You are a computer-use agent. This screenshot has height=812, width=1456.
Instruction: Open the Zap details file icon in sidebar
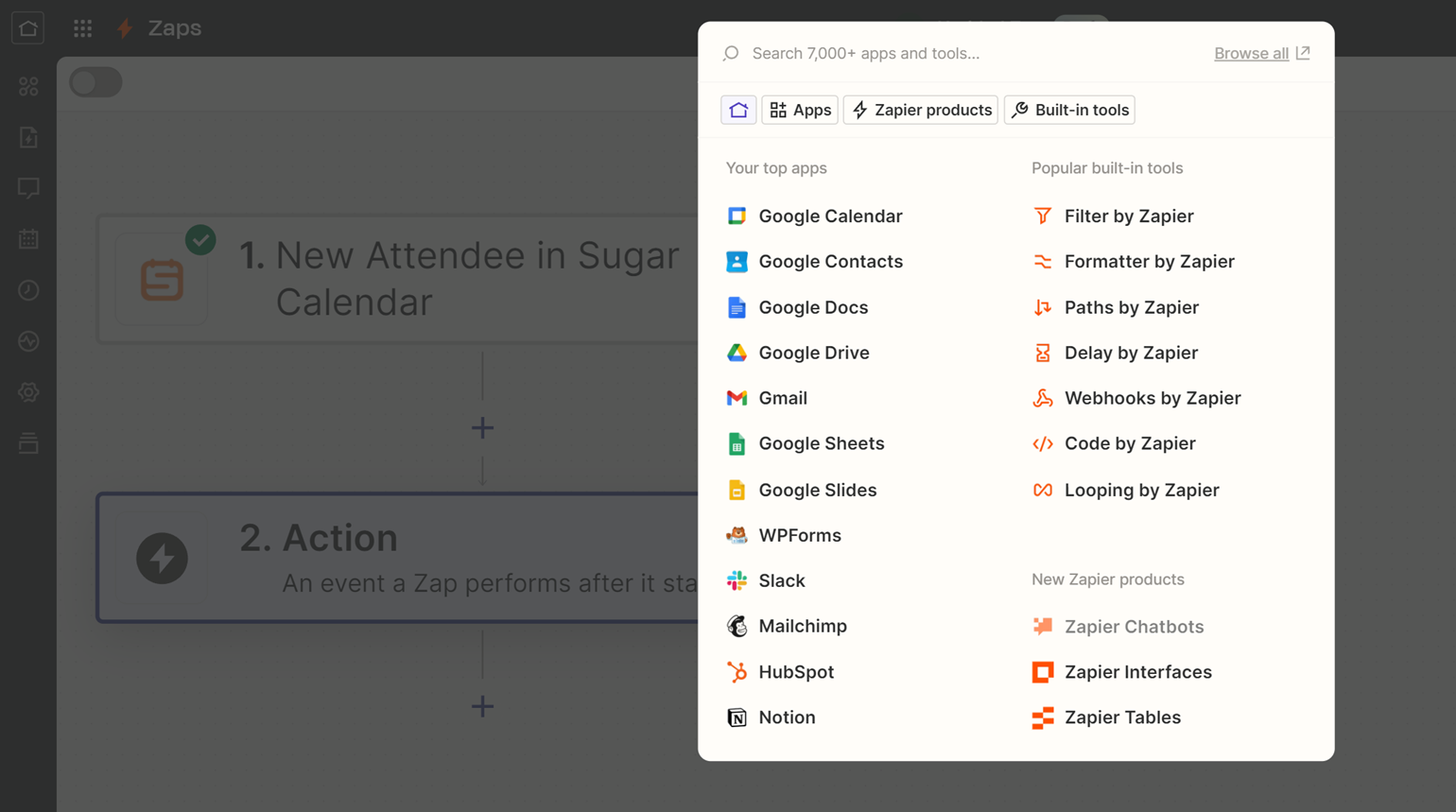tap(28, 137)
